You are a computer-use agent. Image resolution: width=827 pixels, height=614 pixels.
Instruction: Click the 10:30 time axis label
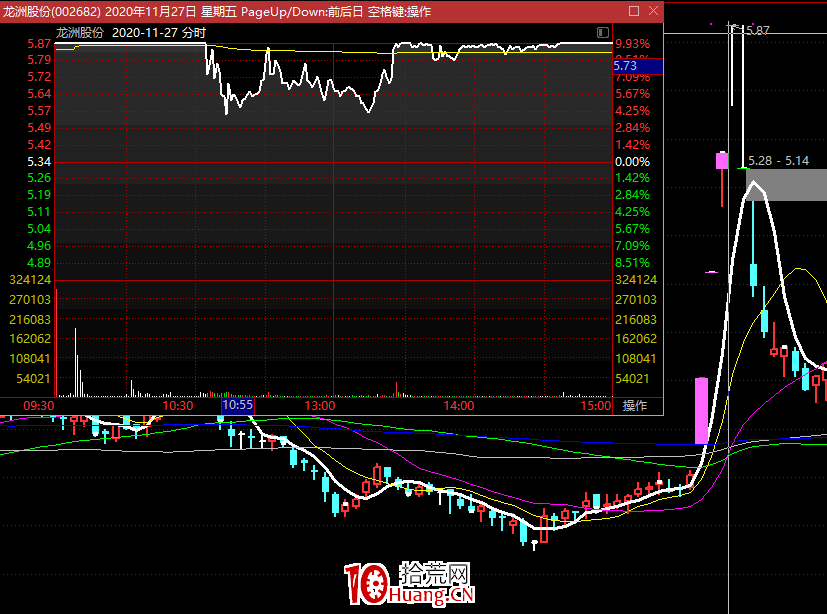point(178,406)
